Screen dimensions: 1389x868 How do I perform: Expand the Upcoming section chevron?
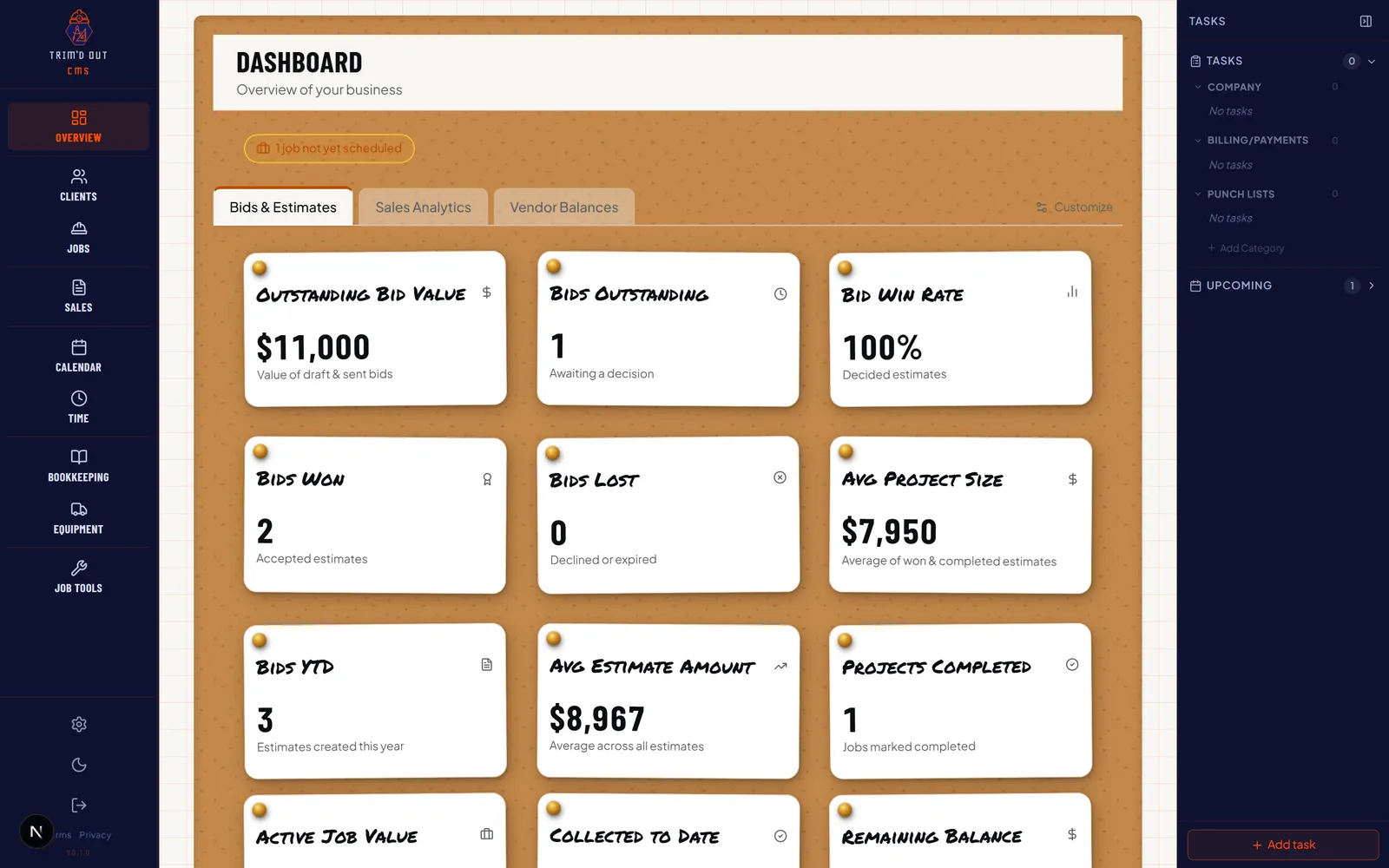(1372, 286)
